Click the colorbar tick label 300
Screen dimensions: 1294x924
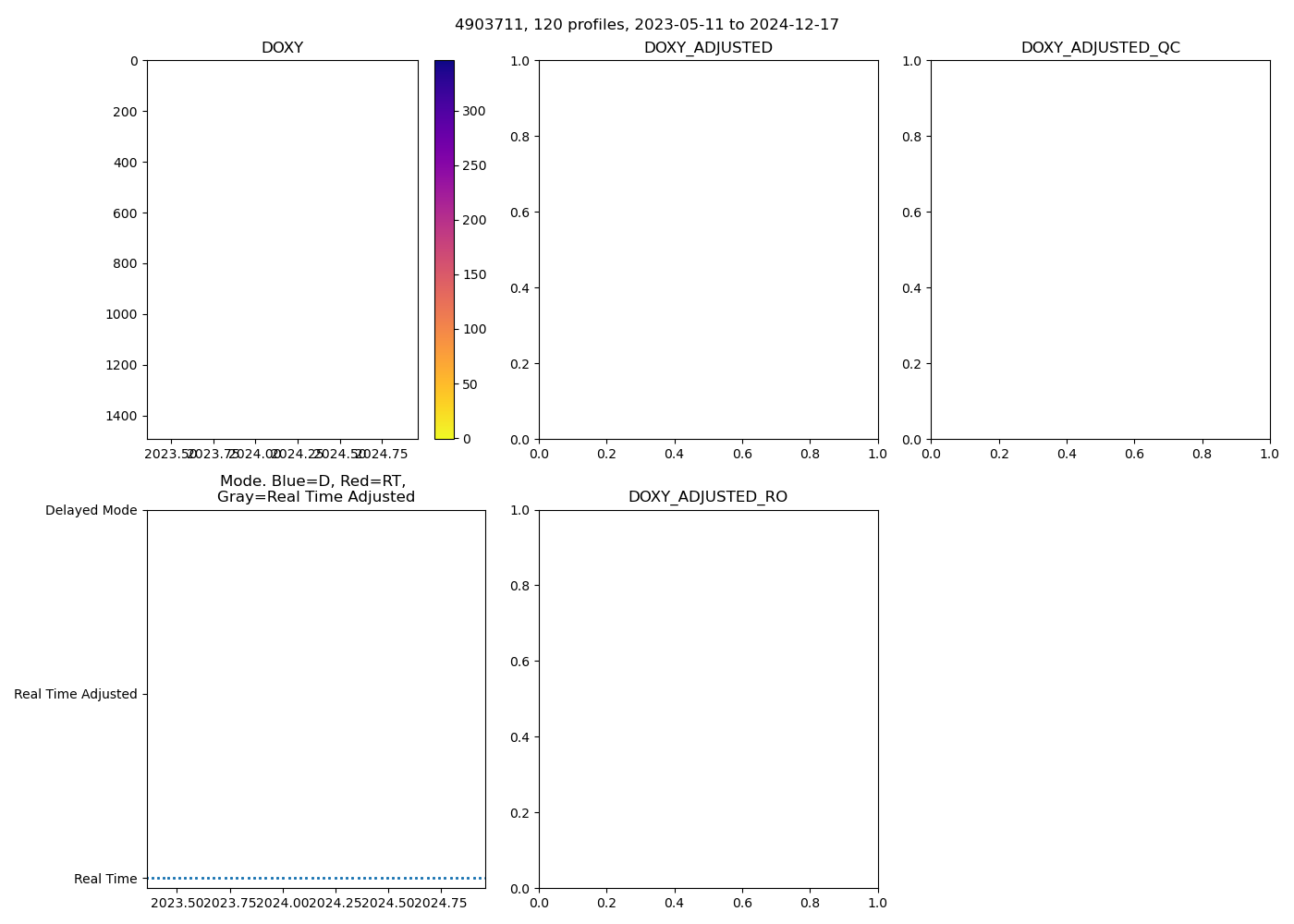coord(474,111)
